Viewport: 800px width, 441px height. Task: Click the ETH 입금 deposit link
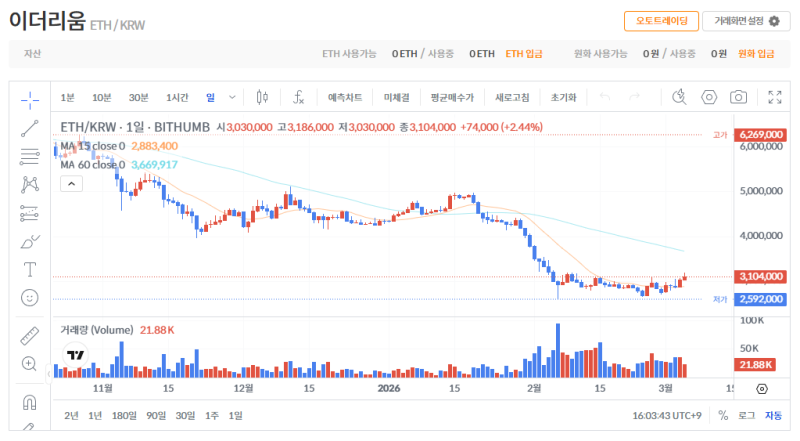click(524, 54)
